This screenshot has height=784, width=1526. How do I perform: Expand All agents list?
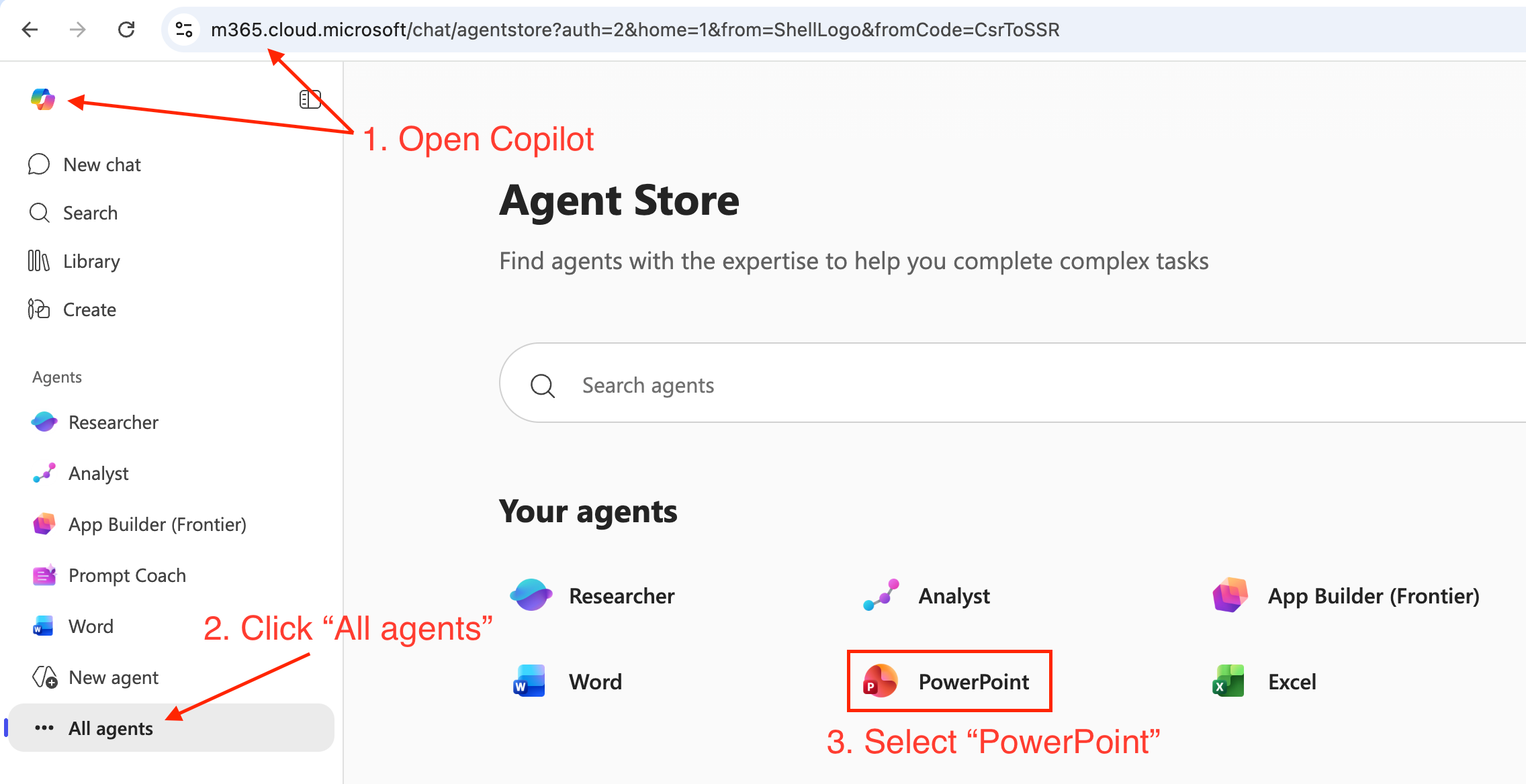point(172,728)
